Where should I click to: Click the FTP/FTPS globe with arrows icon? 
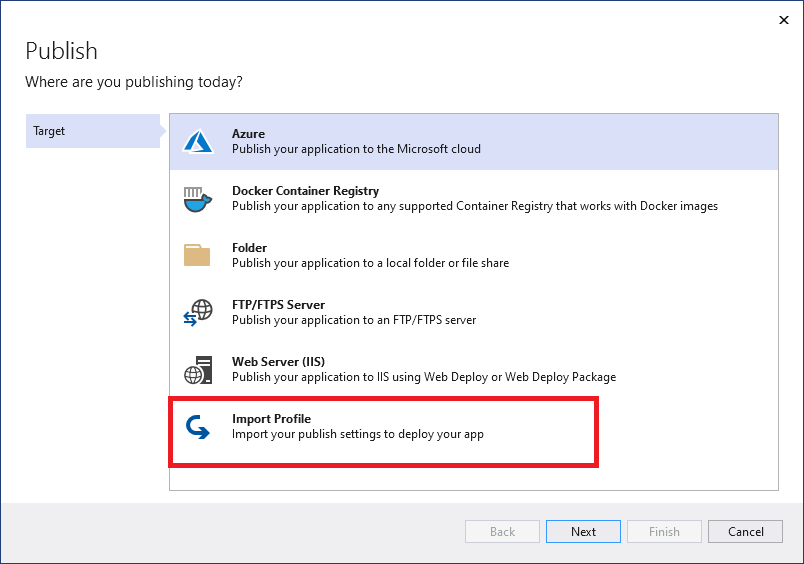coord(198,313)
